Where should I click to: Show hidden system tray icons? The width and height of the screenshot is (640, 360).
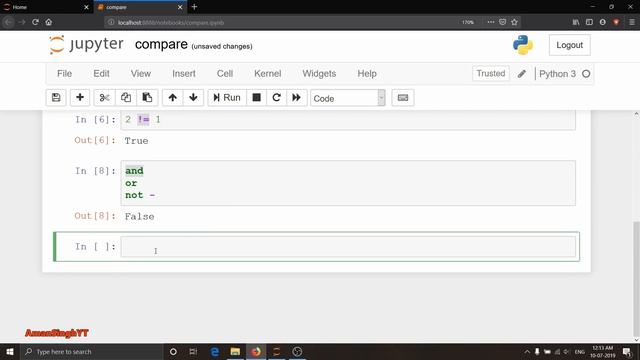click(527, 351)
